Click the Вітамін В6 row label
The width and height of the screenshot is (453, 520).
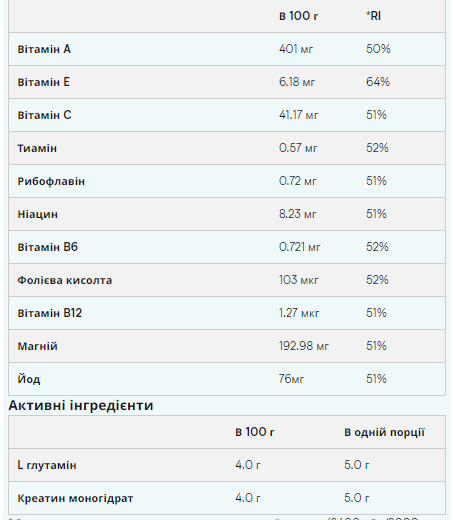(48, 247)
